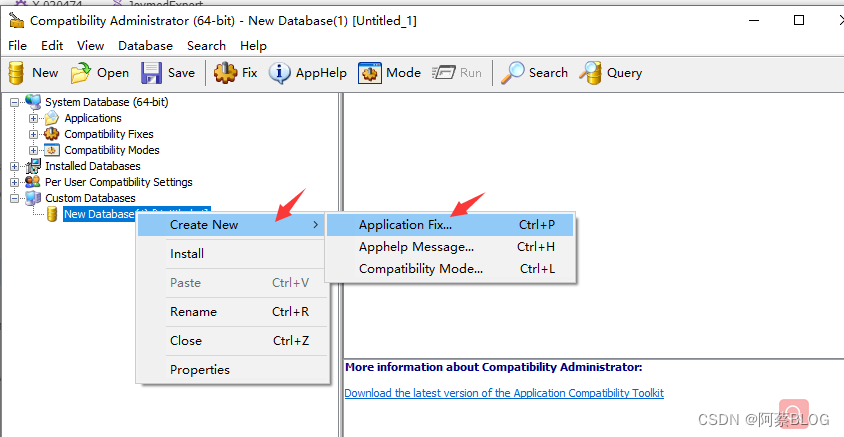
Task: Click the Installed Databases icon
Action: tap(33, 166)
